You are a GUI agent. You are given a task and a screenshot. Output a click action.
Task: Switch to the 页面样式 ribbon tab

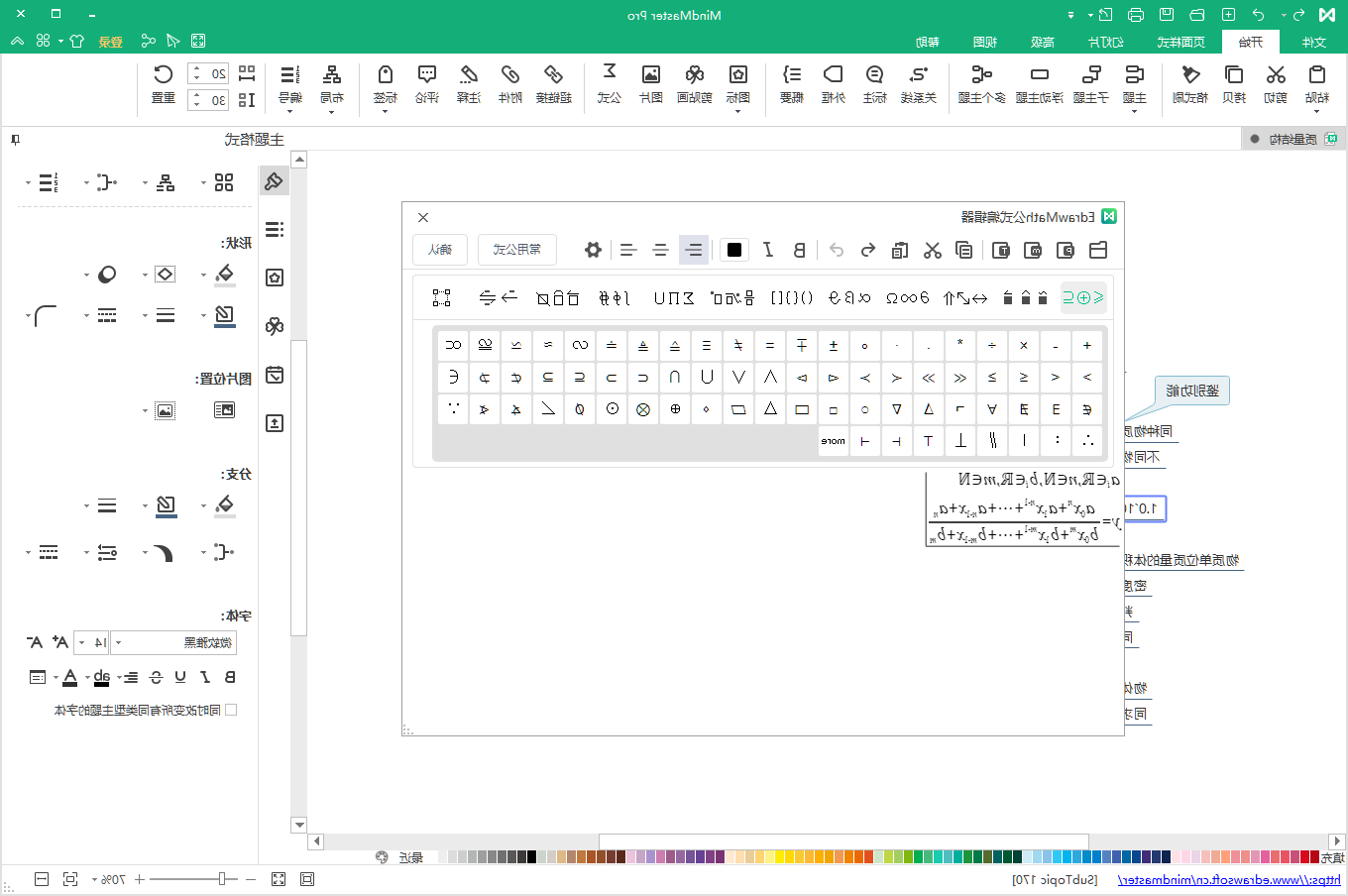point(1181,42)
